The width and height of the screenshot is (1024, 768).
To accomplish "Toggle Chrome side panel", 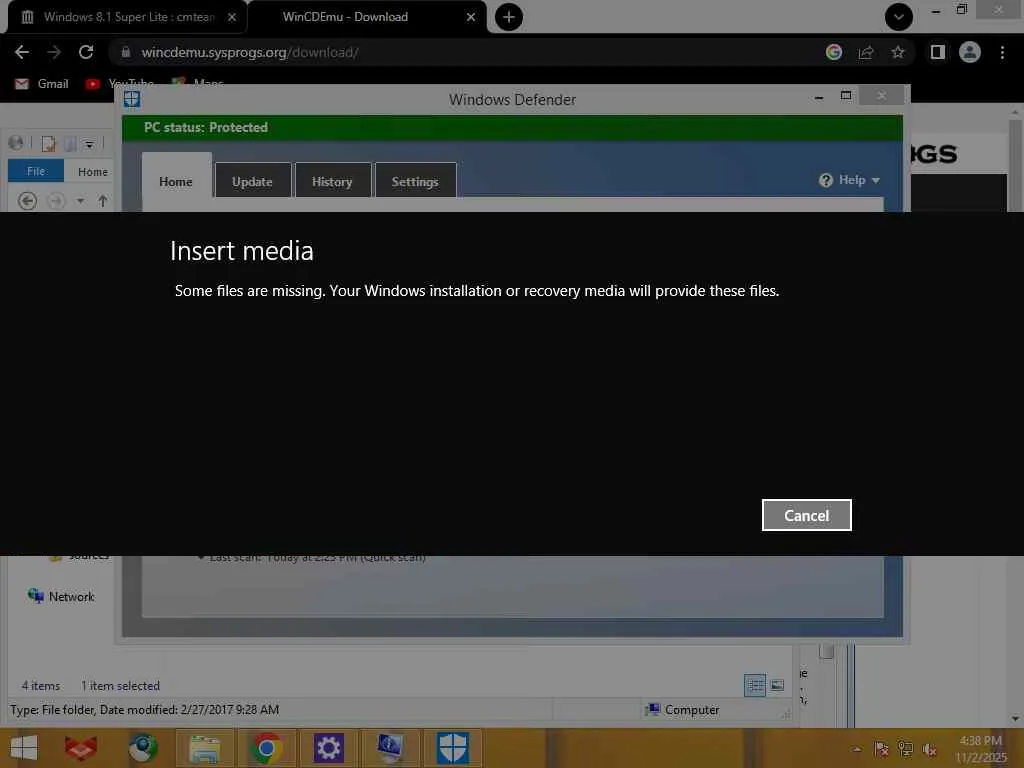I will click(937, 52).
